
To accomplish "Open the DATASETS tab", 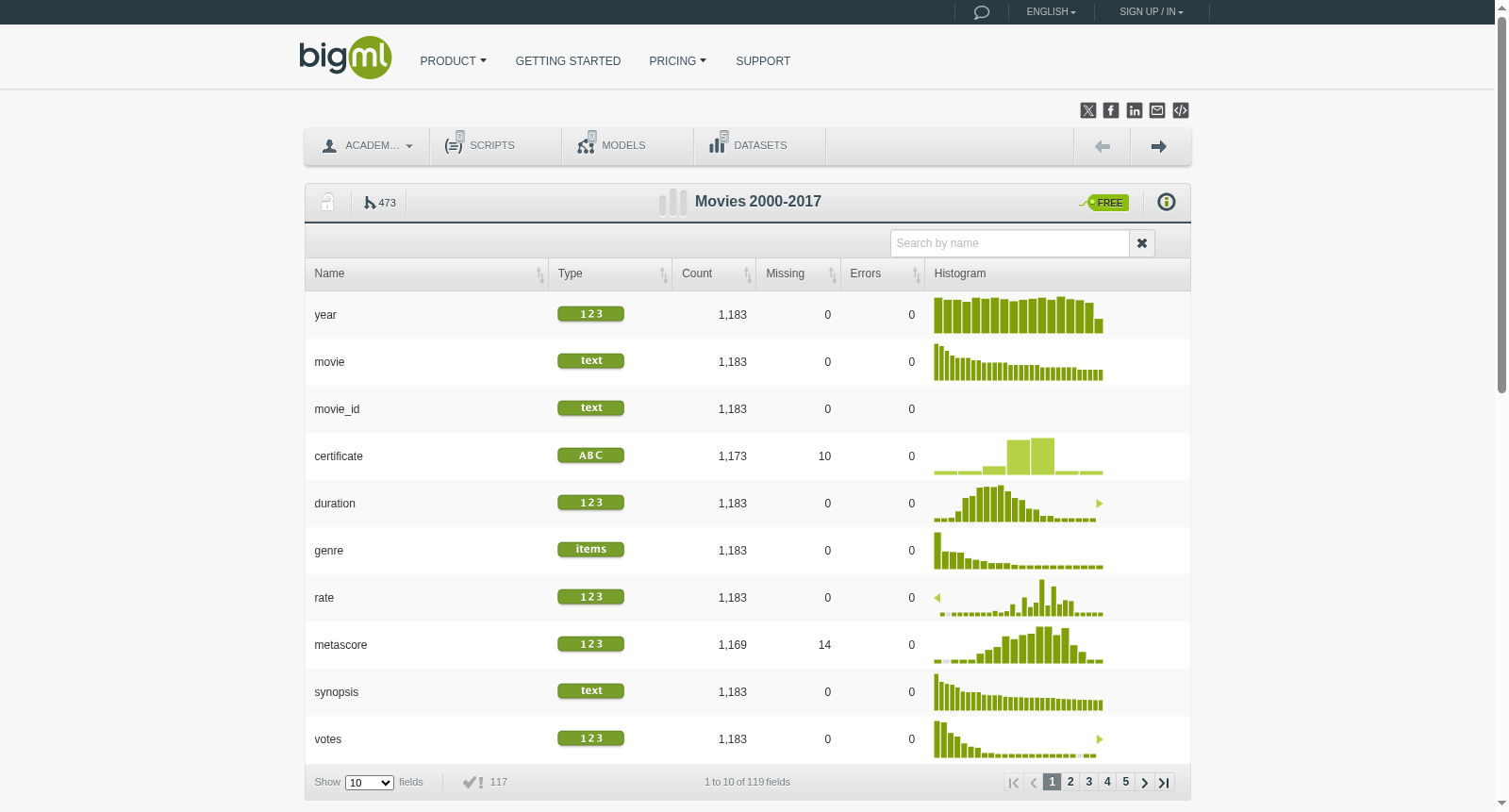I will (759, 146).
